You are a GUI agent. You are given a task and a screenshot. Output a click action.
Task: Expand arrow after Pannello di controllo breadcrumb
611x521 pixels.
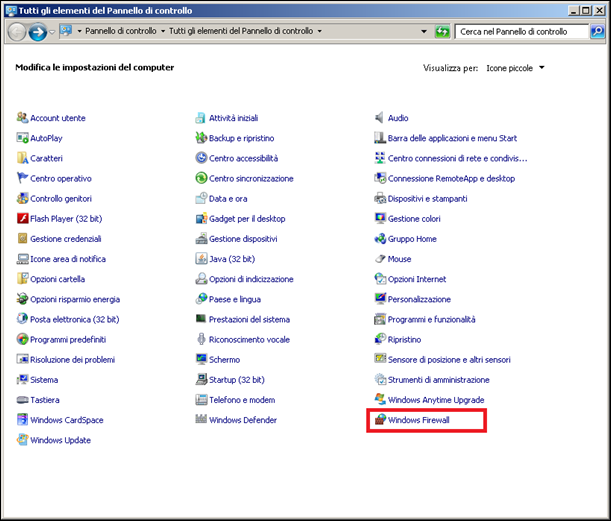pos(162,31)
